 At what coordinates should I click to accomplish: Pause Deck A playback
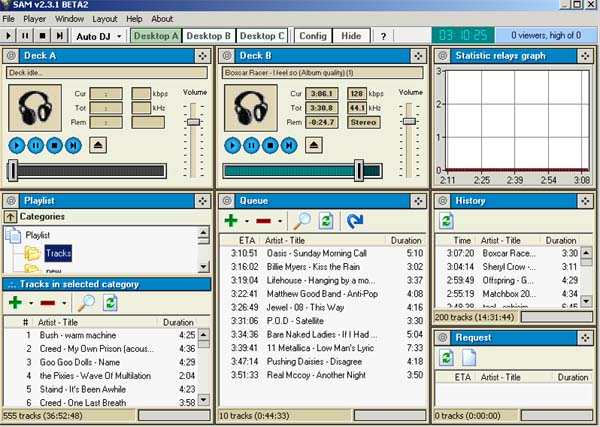pyautogui.click(x=36, y=145)
